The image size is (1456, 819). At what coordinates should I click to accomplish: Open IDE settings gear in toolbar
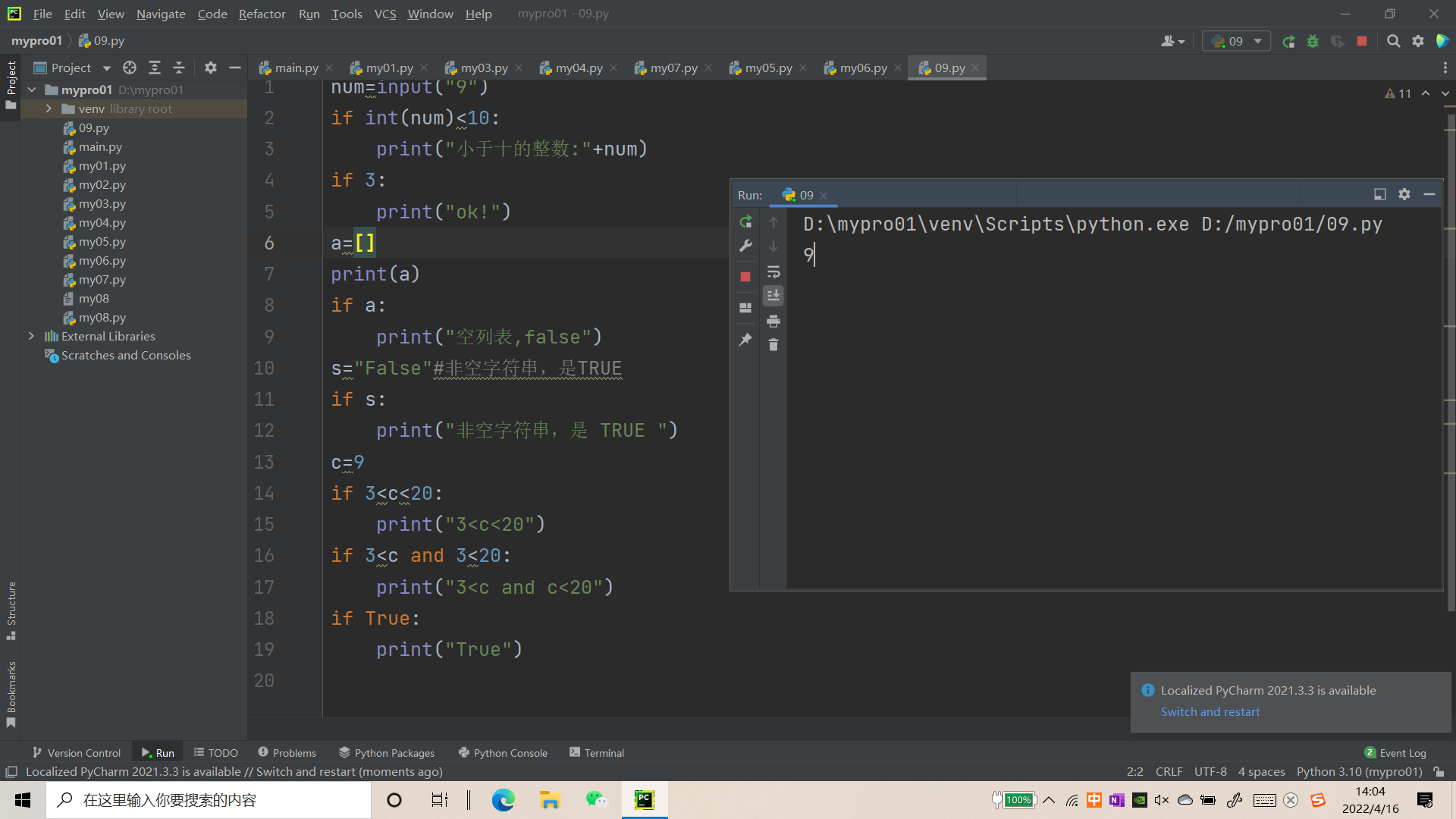1418,41
